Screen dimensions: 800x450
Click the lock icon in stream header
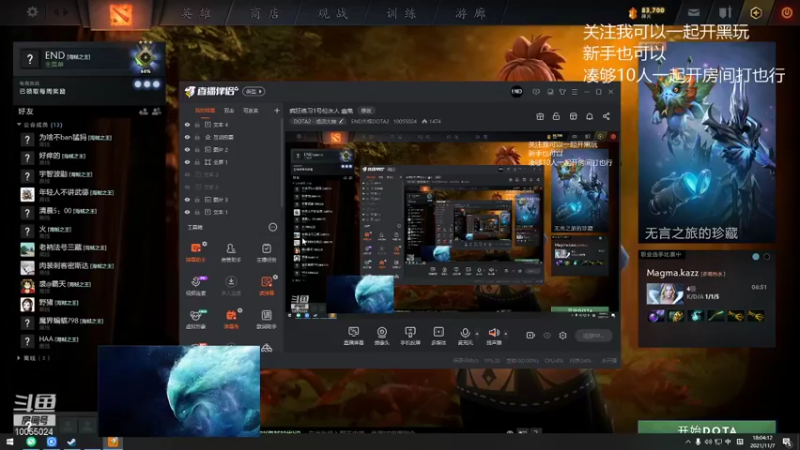[x=556, y=116]
